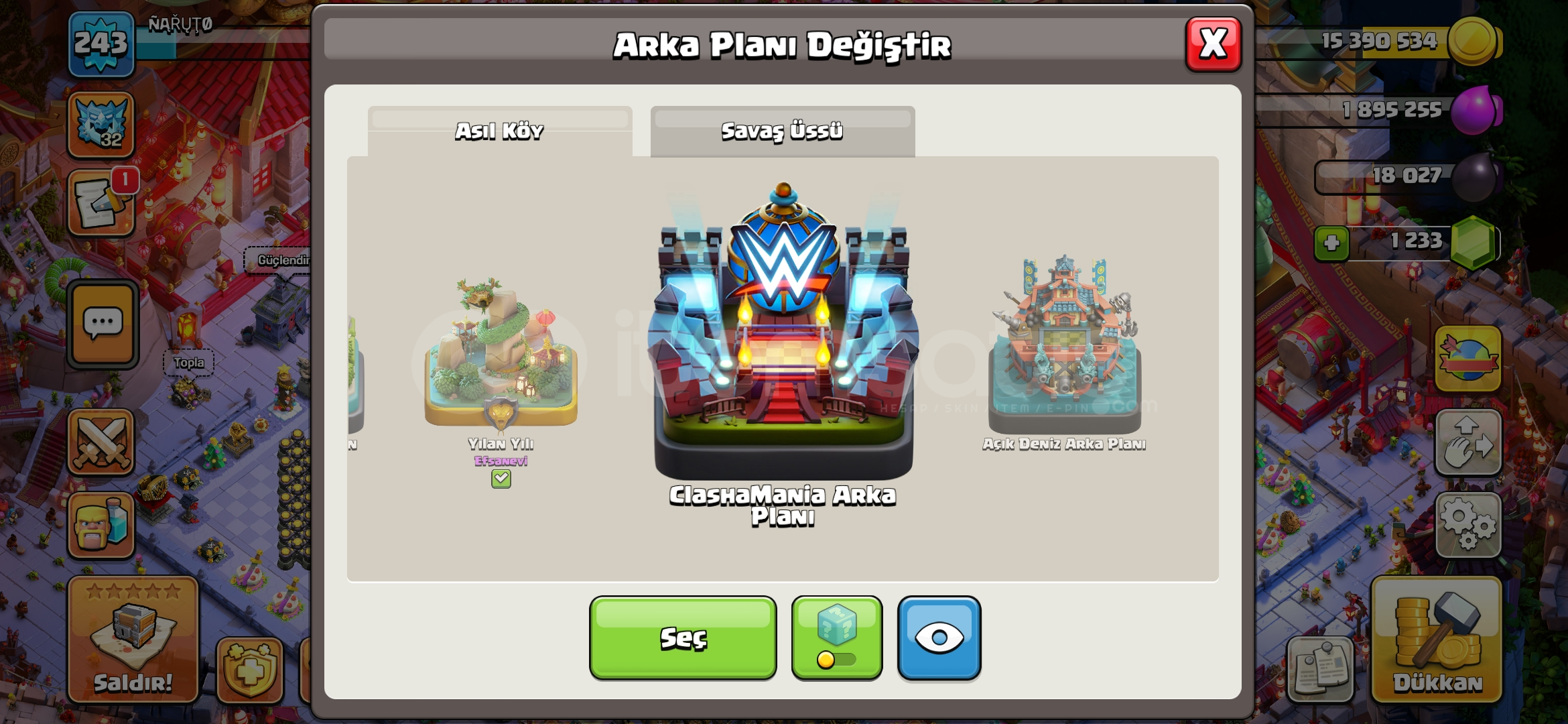Image resolution: width=1568 pixels, height=724 pixels.
Task: Click the green checkmark under Yılan Yılı
Action: click(x=501, y=479)
